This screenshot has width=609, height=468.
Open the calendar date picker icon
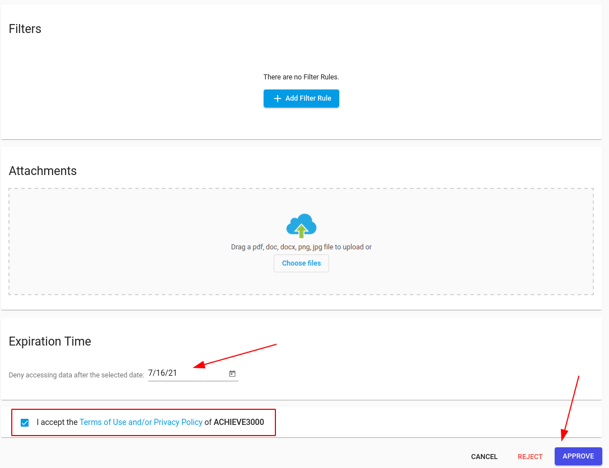pos(232,374)
